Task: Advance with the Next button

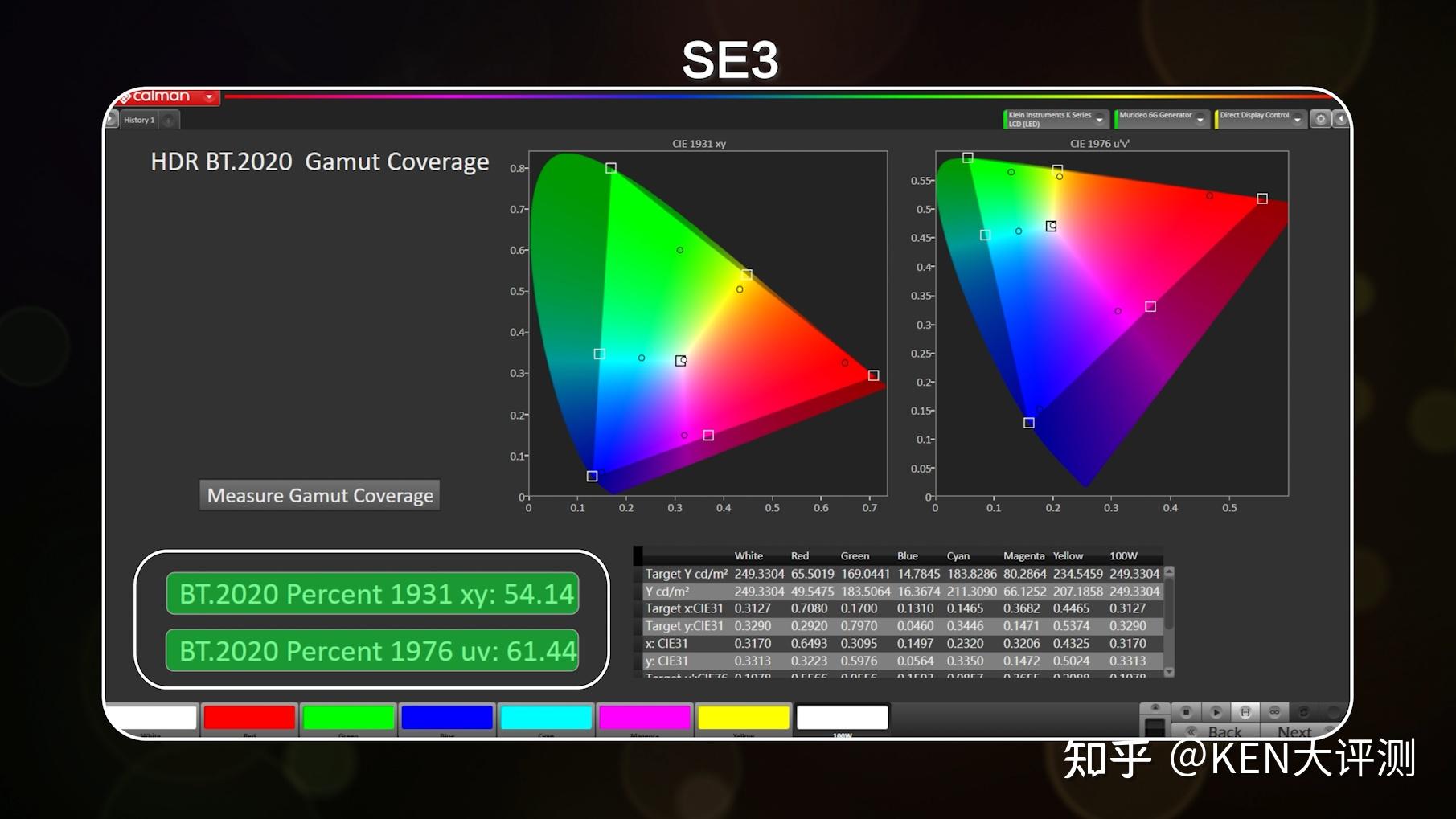Action: (x=1294, y=731)
